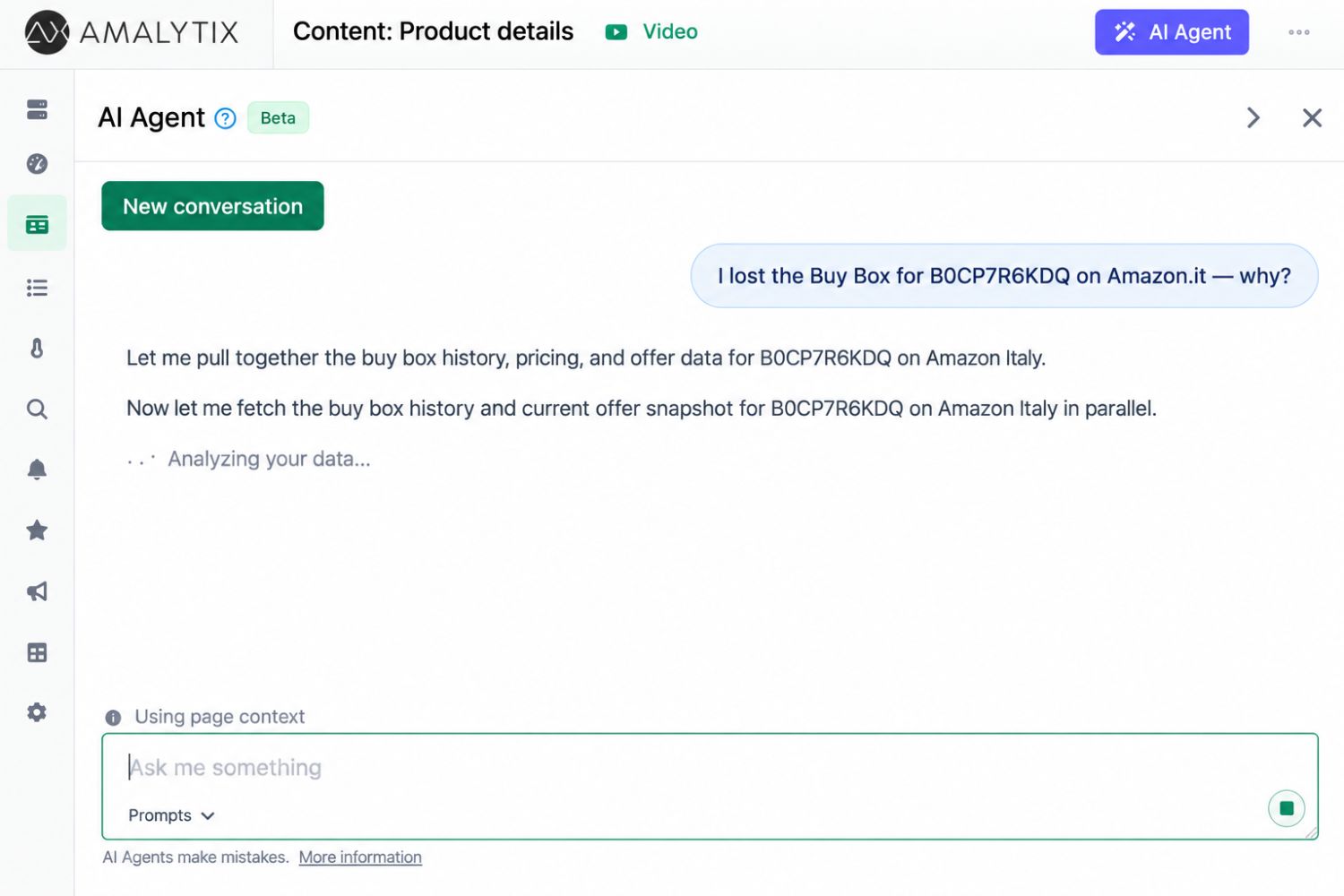The width and height of the screenshot is (1344, 896).
Task: Open the magnifying glass search sidebar icon
Action: [x=37, y=409]
